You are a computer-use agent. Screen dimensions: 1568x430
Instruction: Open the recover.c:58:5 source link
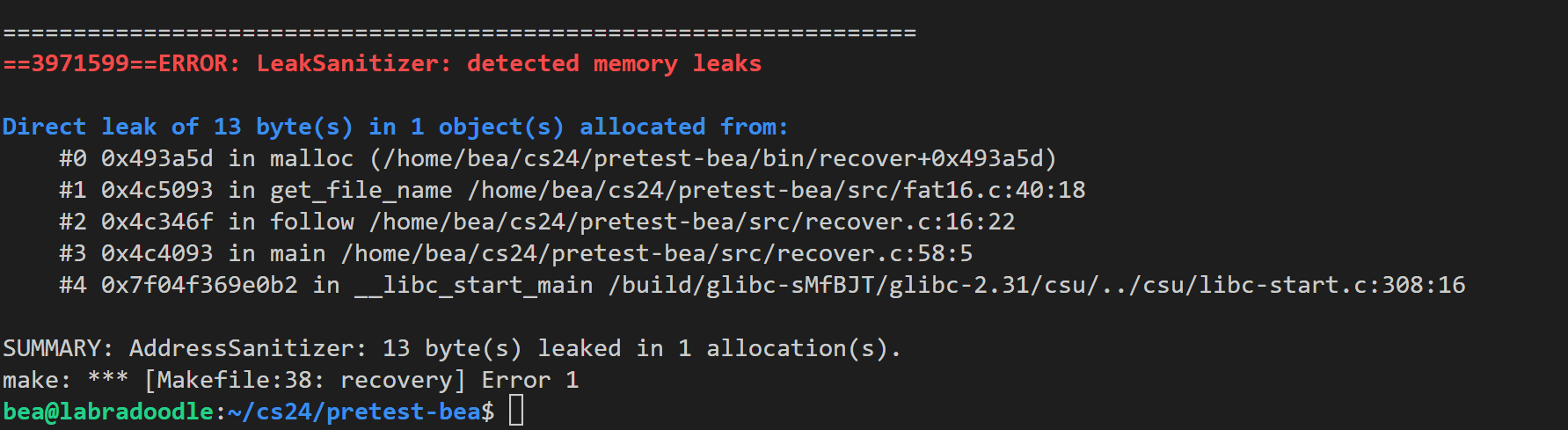(x=656, y=253)
